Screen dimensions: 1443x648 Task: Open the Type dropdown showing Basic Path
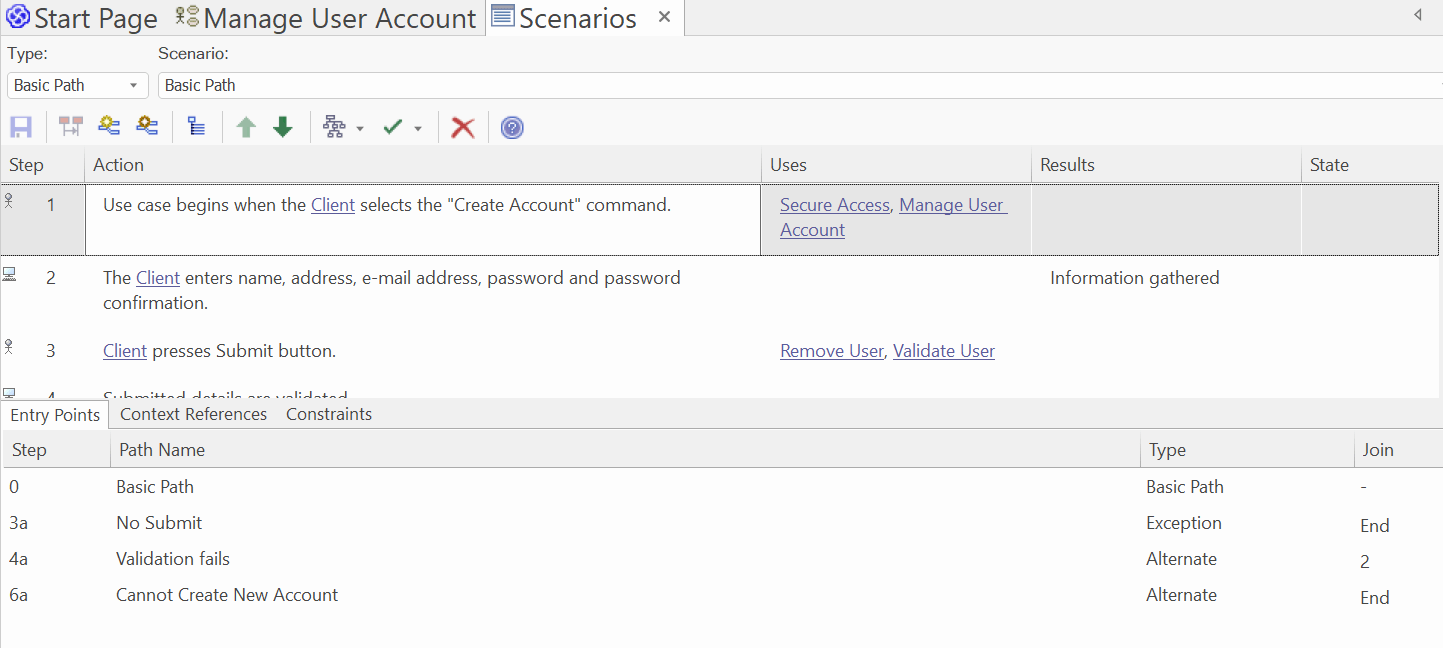(77, 85)
